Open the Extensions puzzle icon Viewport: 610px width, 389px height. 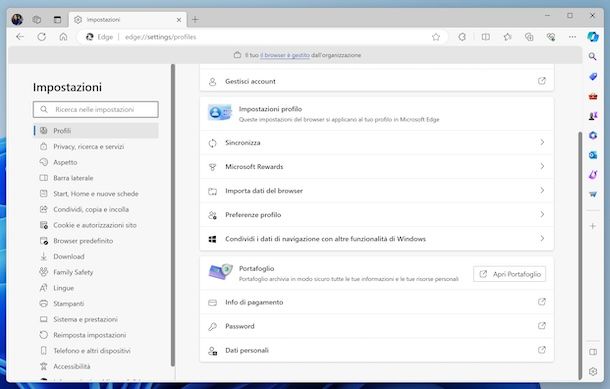tap(462, 37)
